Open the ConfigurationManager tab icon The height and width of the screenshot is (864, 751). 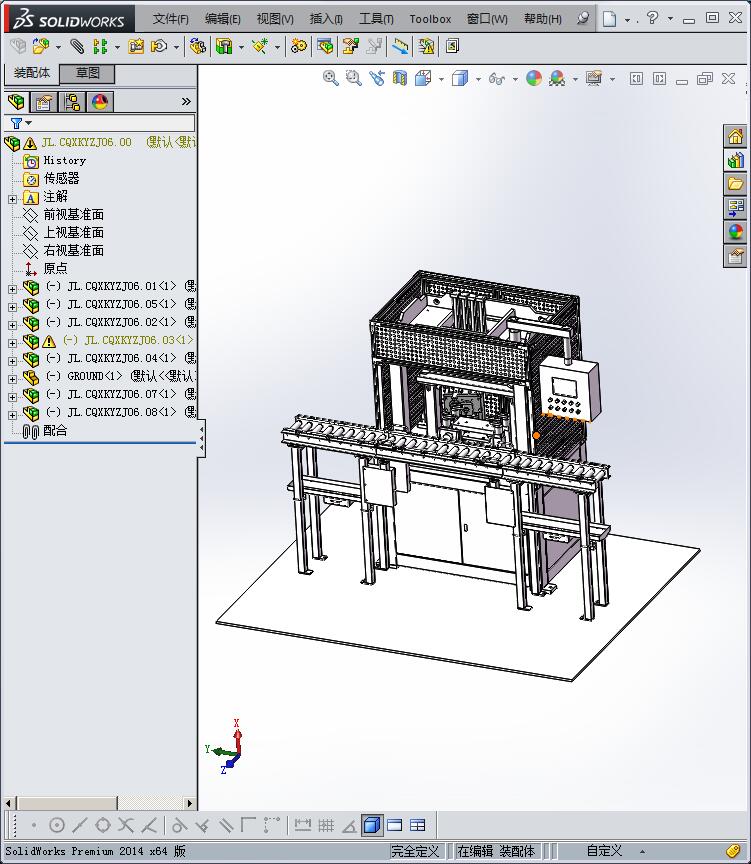point(72,102)
